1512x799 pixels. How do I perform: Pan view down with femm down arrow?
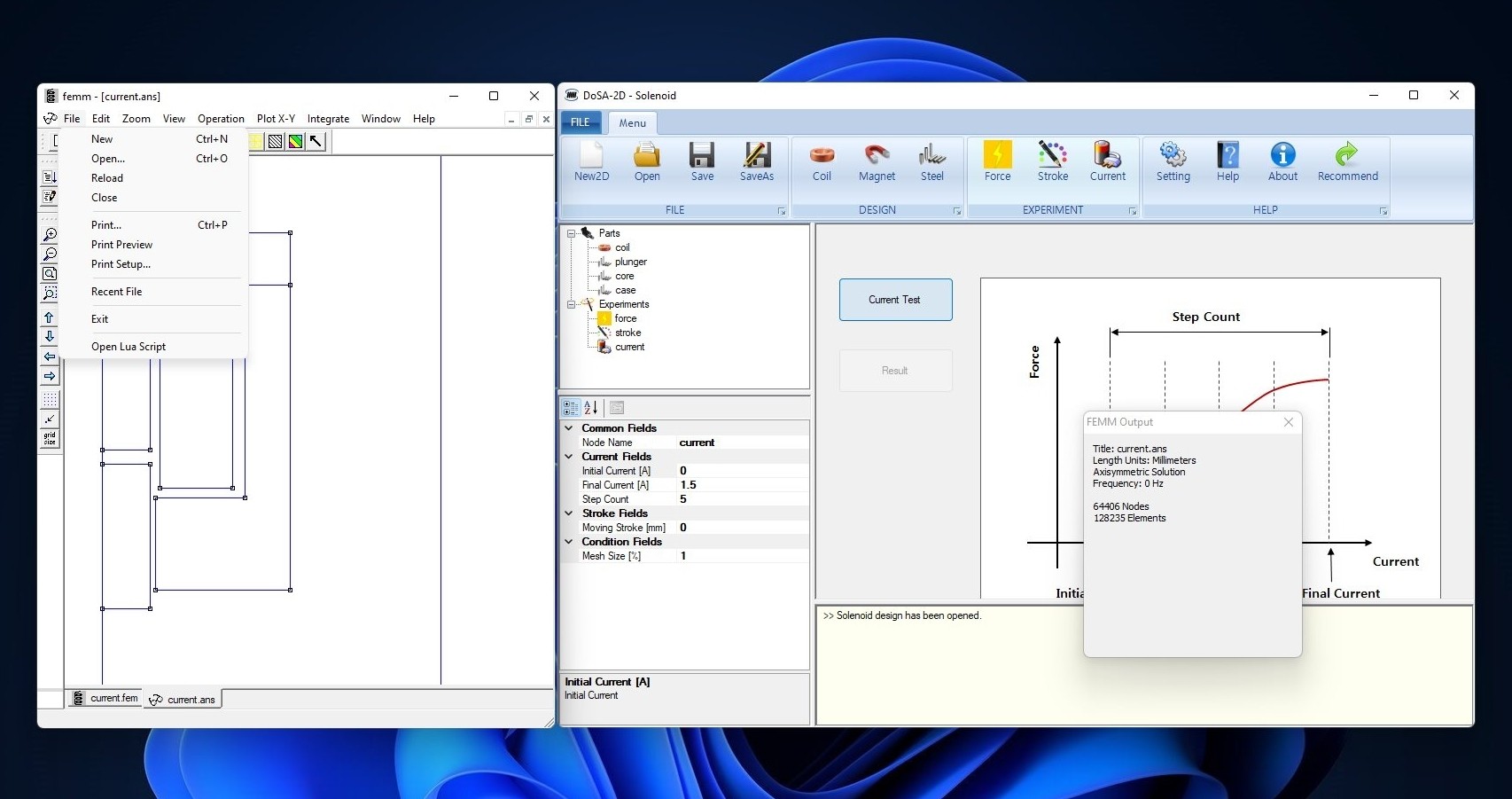tap(50, 337)
